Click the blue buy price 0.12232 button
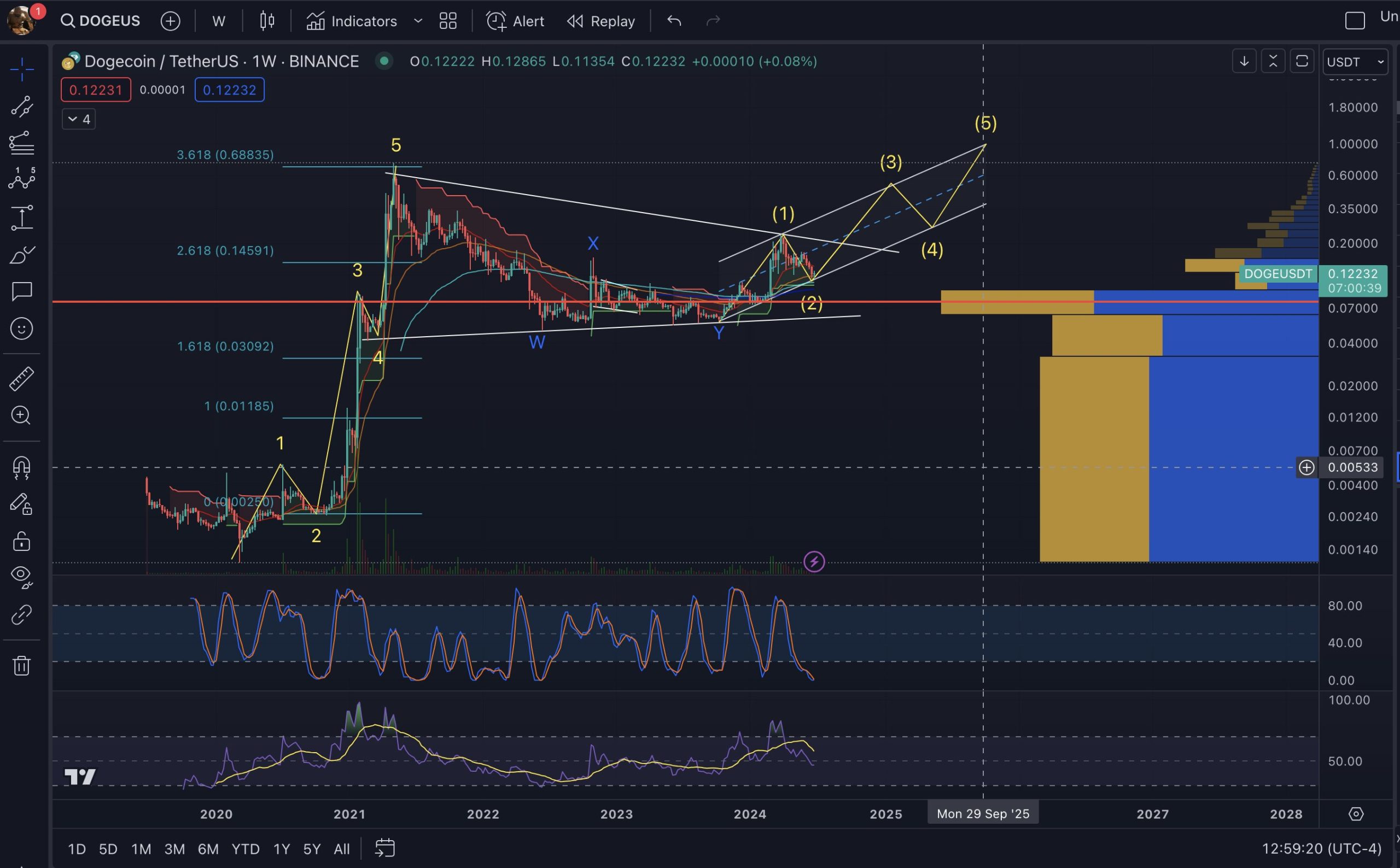 point(229,90)
